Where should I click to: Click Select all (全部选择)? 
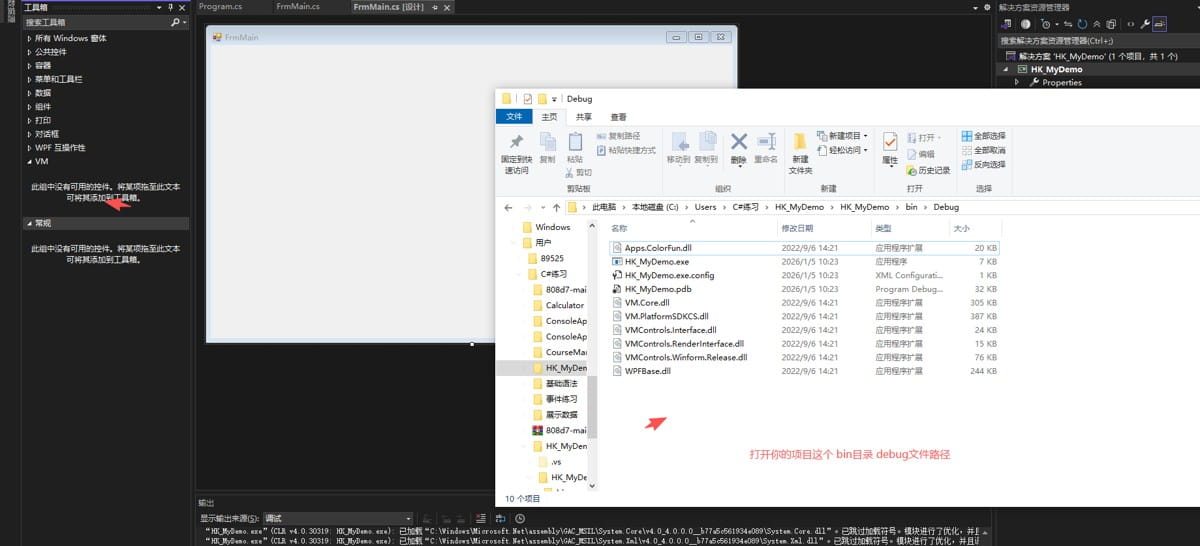pyautogui.click(x=983, y=136)
